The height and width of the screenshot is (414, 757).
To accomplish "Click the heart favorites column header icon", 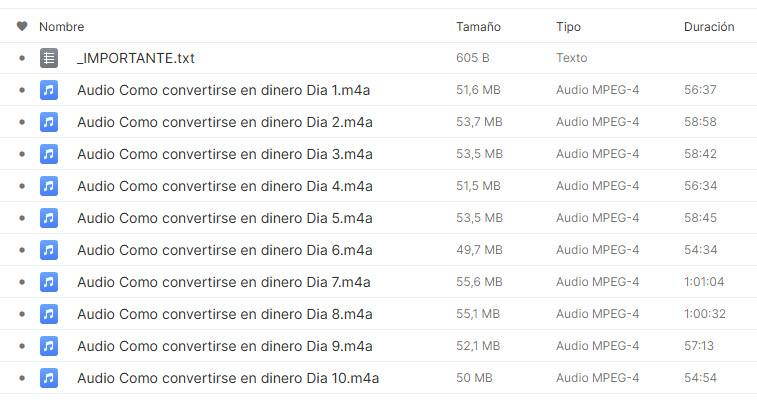I will [22, 26].
